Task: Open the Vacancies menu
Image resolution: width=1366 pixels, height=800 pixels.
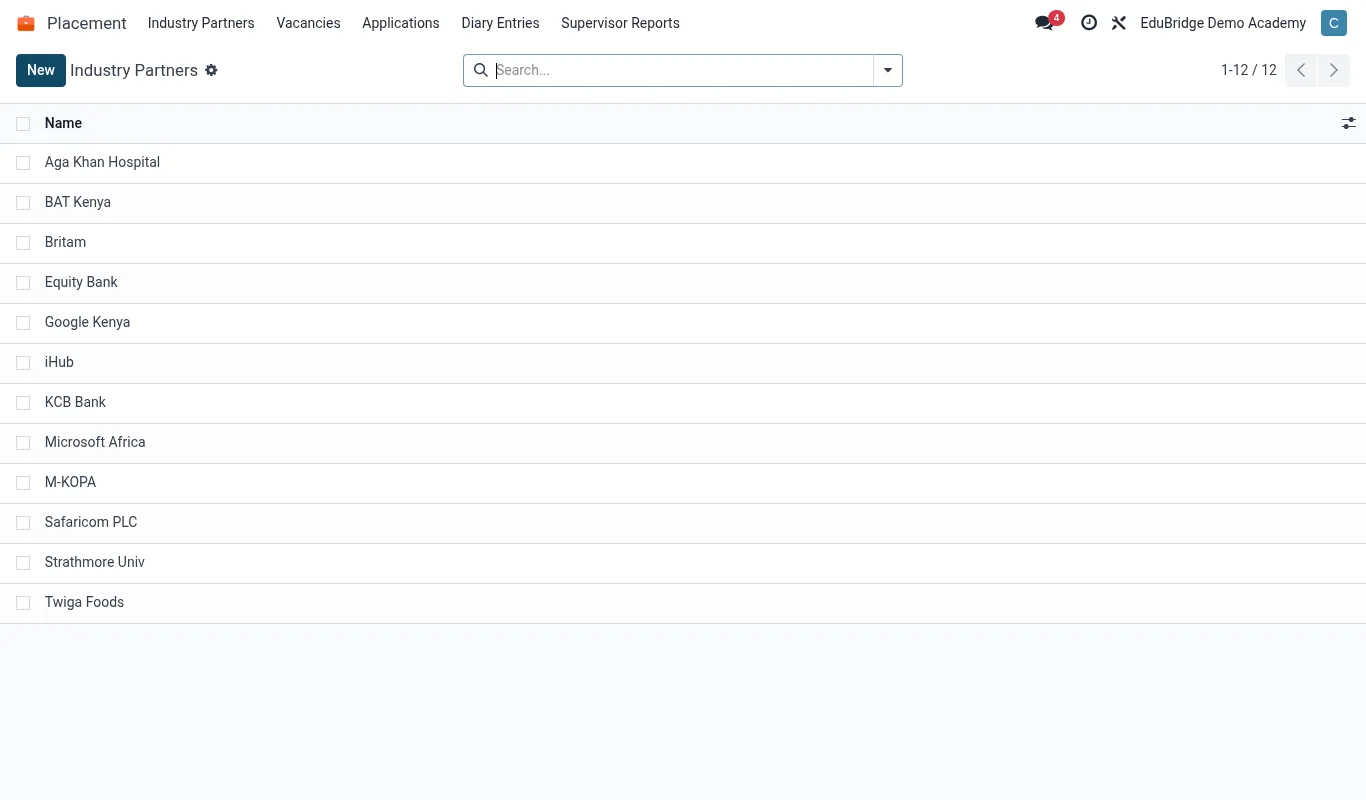Action: click(x=308, y=23)
